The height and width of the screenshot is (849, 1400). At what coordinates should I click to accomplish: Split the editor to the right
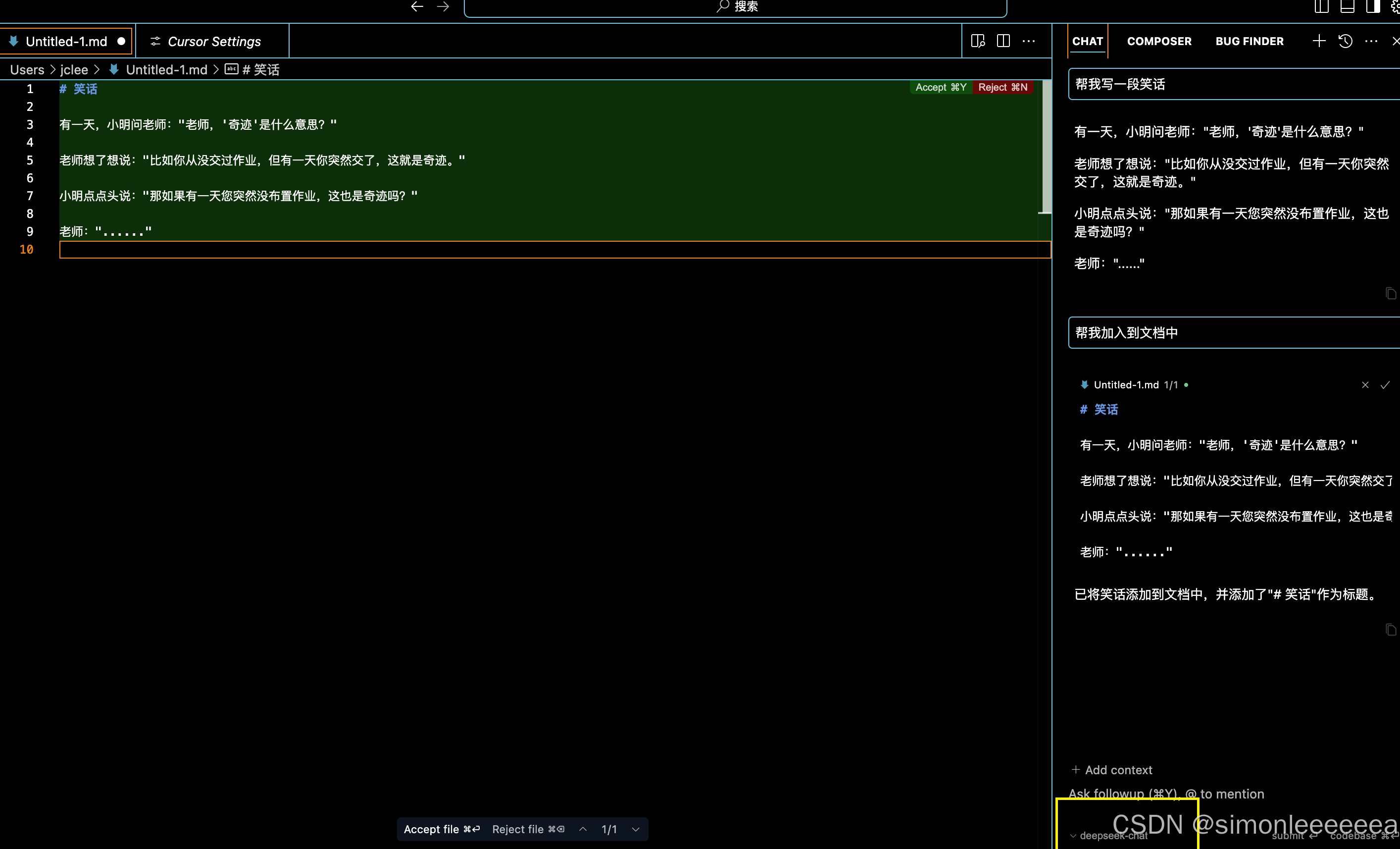tap(1003, 41)
